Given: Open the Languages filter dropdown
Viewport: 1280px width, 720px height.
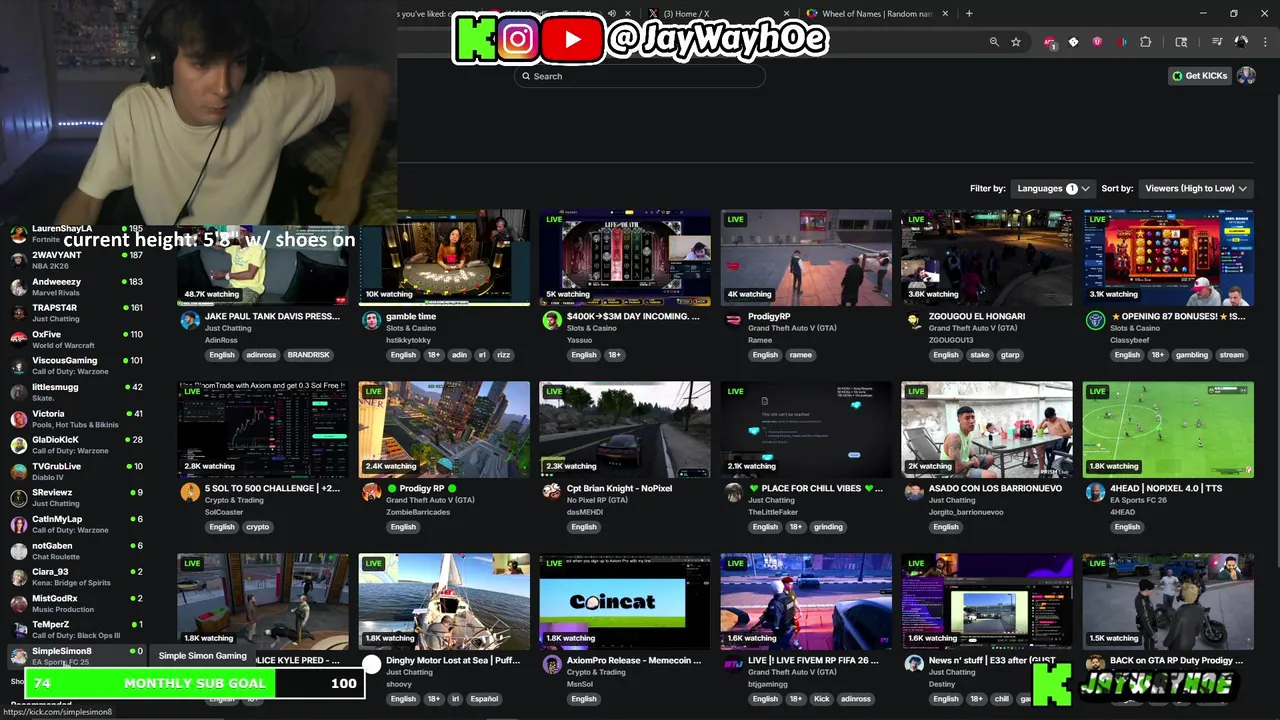Looking at the screenshot, I should (x=1051, y=188).
